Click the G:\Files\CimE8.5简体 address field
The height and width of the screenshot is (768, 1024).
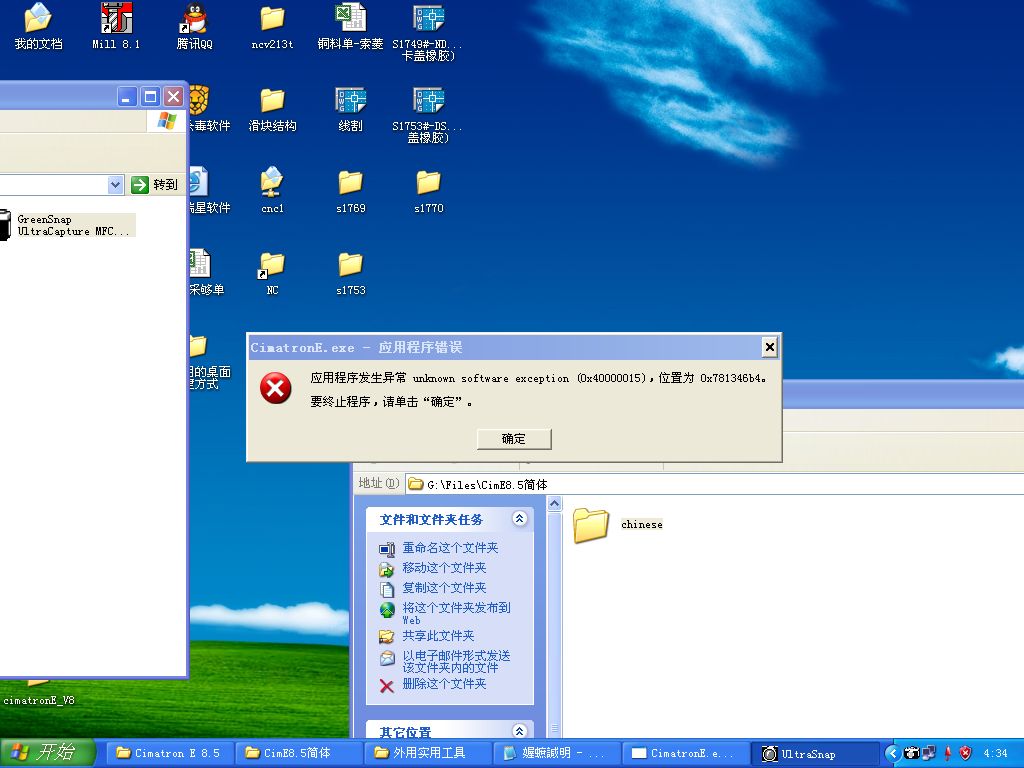tap(714, 484)
